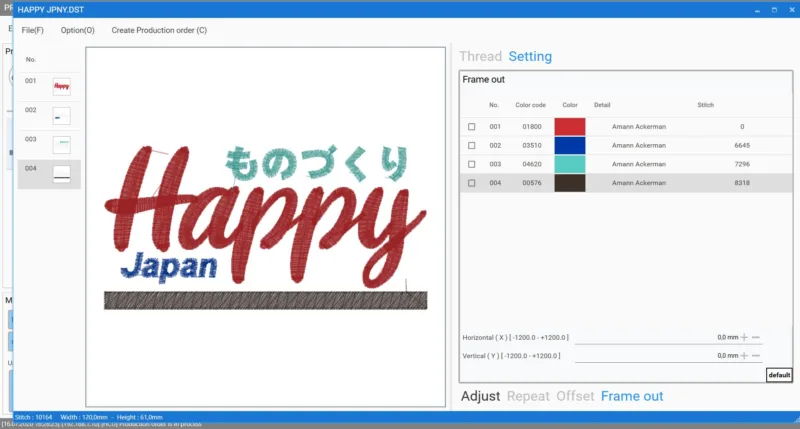
Task: Click Width : 120,0mm in status bar
Action: point(84,417)
